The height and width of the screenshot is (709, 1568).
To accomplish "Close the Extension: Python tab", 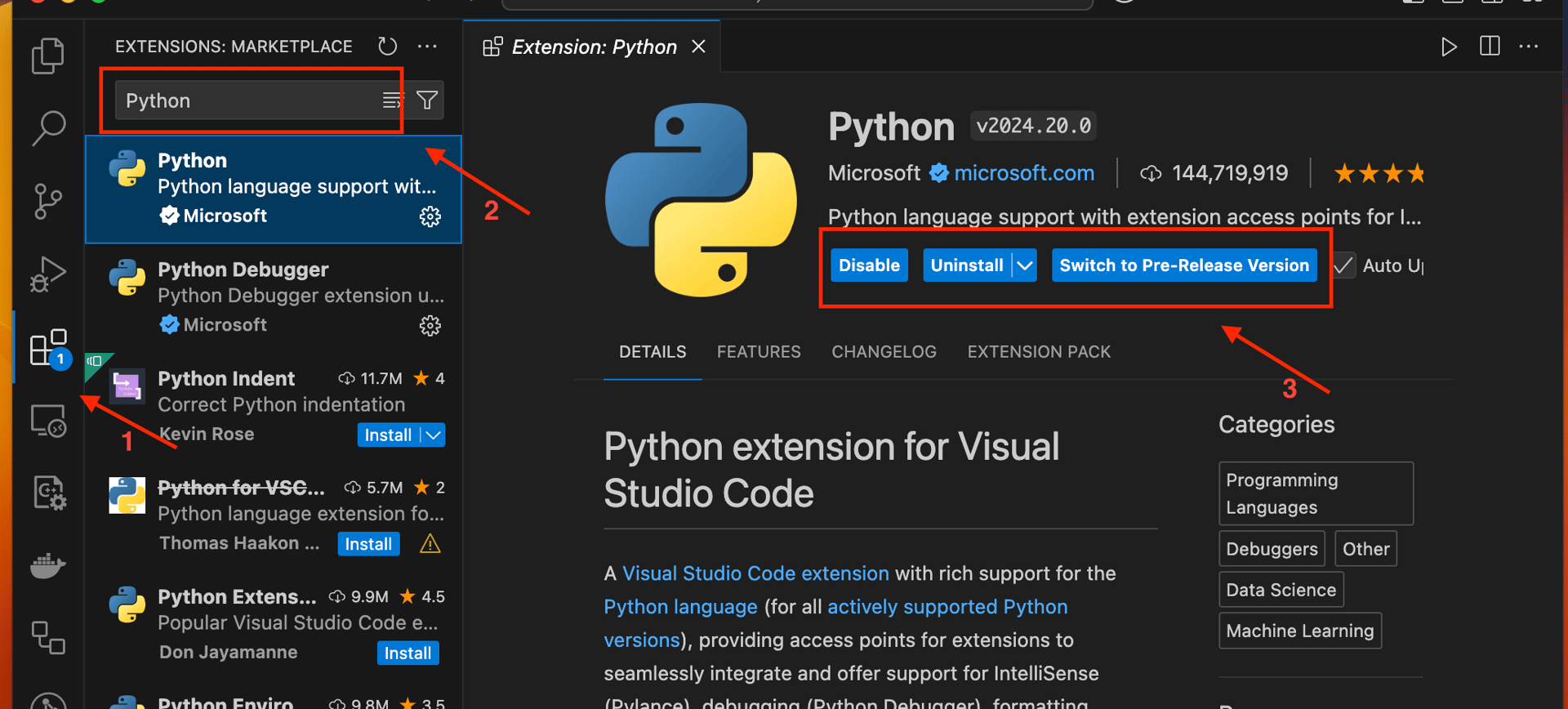I will [698, 47].
